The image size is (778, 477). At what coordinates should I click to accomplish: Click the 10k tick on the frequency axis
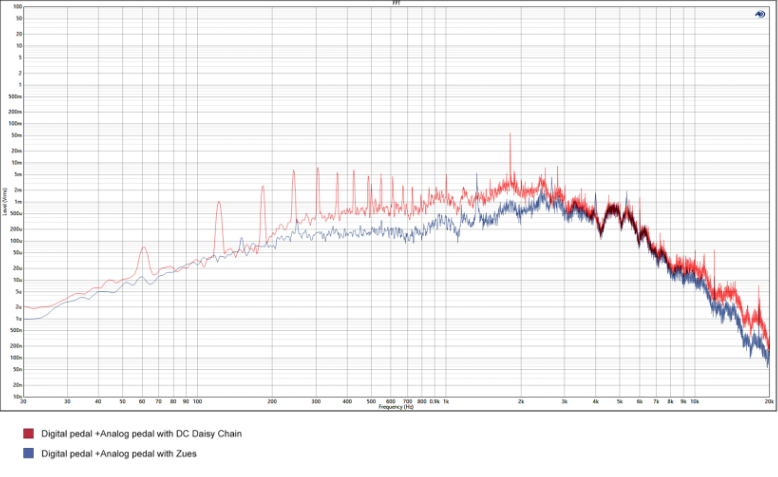[695, 401]
